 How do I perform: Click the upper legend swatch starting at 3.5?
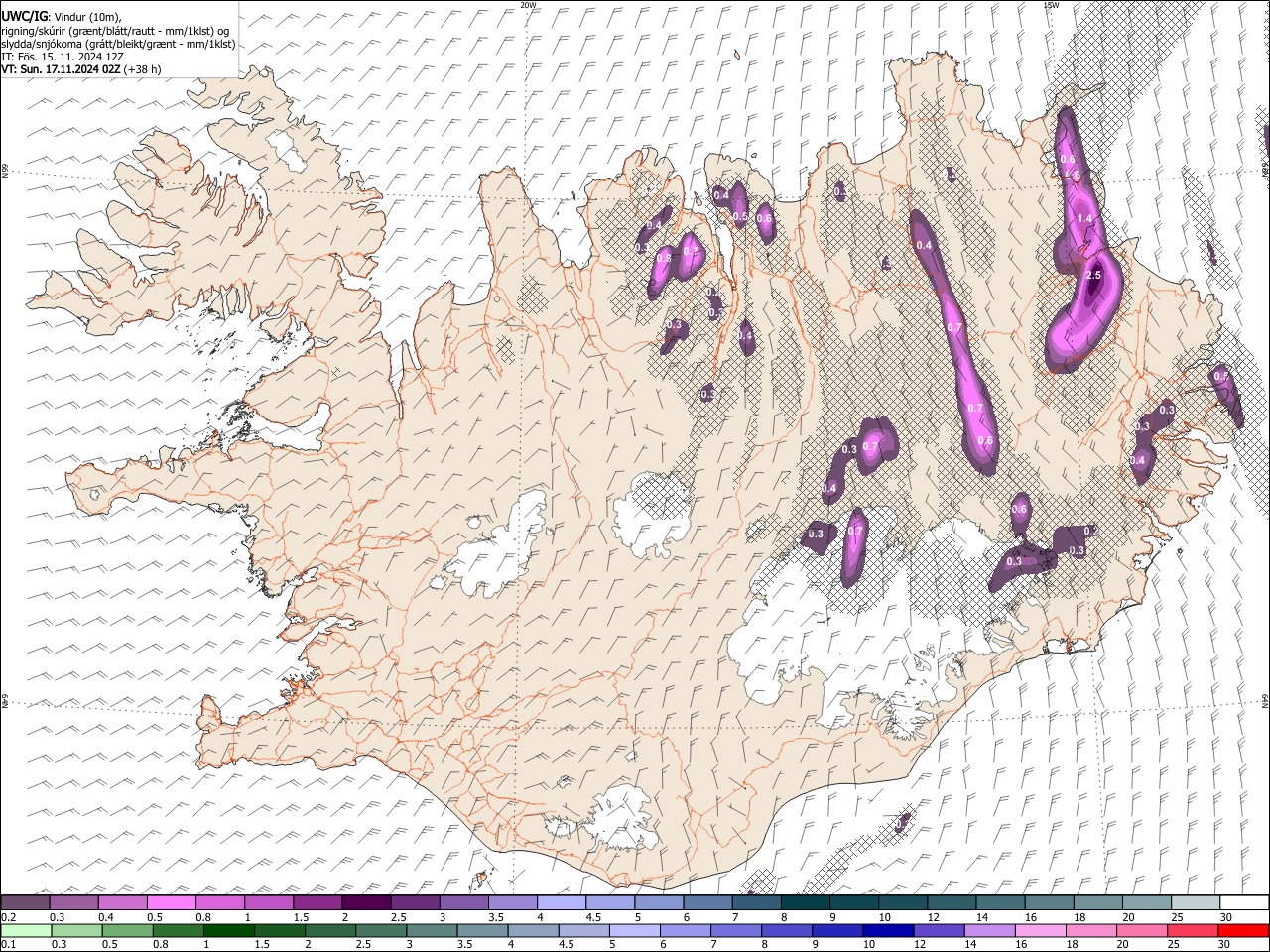(x=512, y=902)
